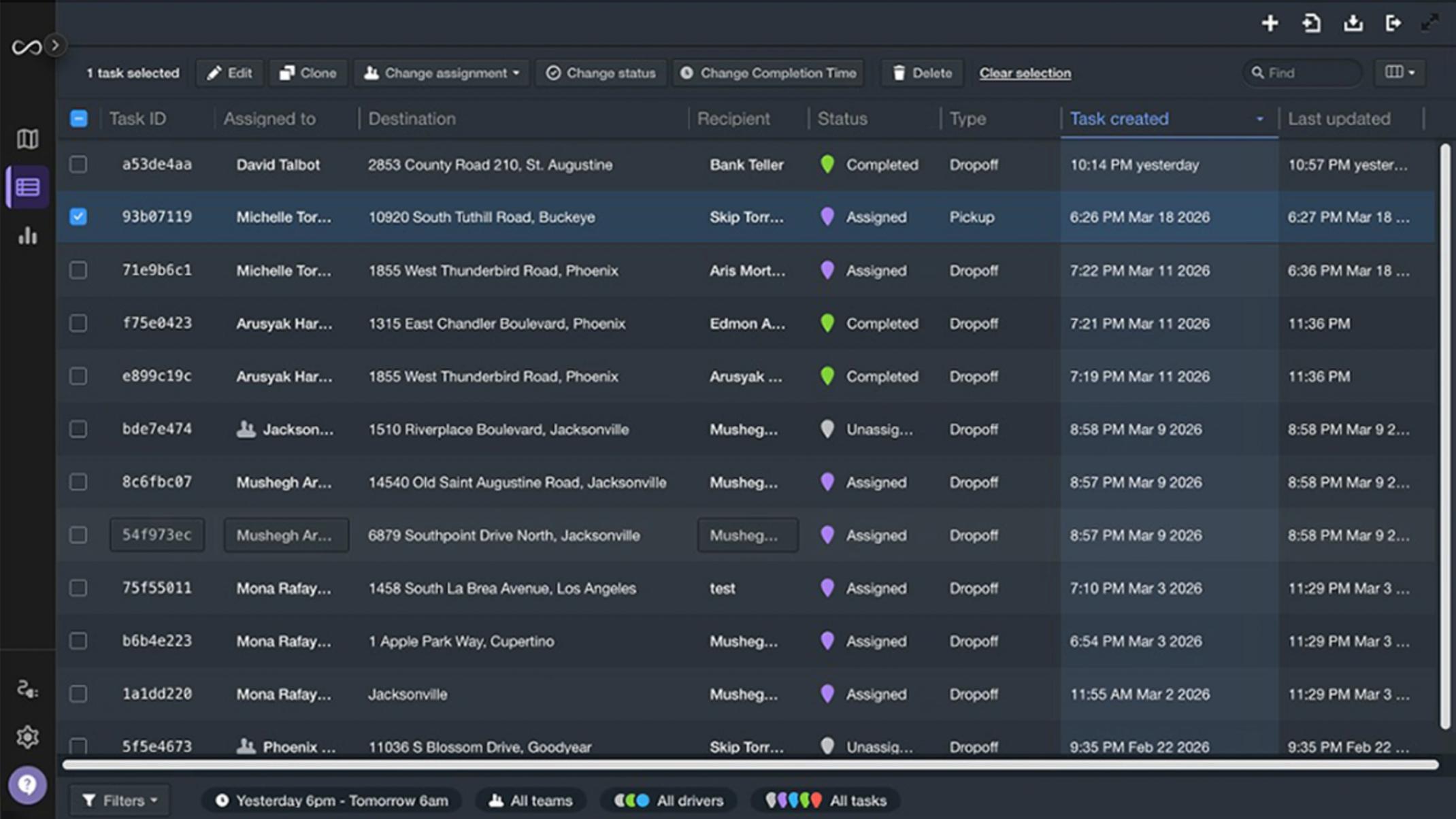Open the All drivers filter

668,801
